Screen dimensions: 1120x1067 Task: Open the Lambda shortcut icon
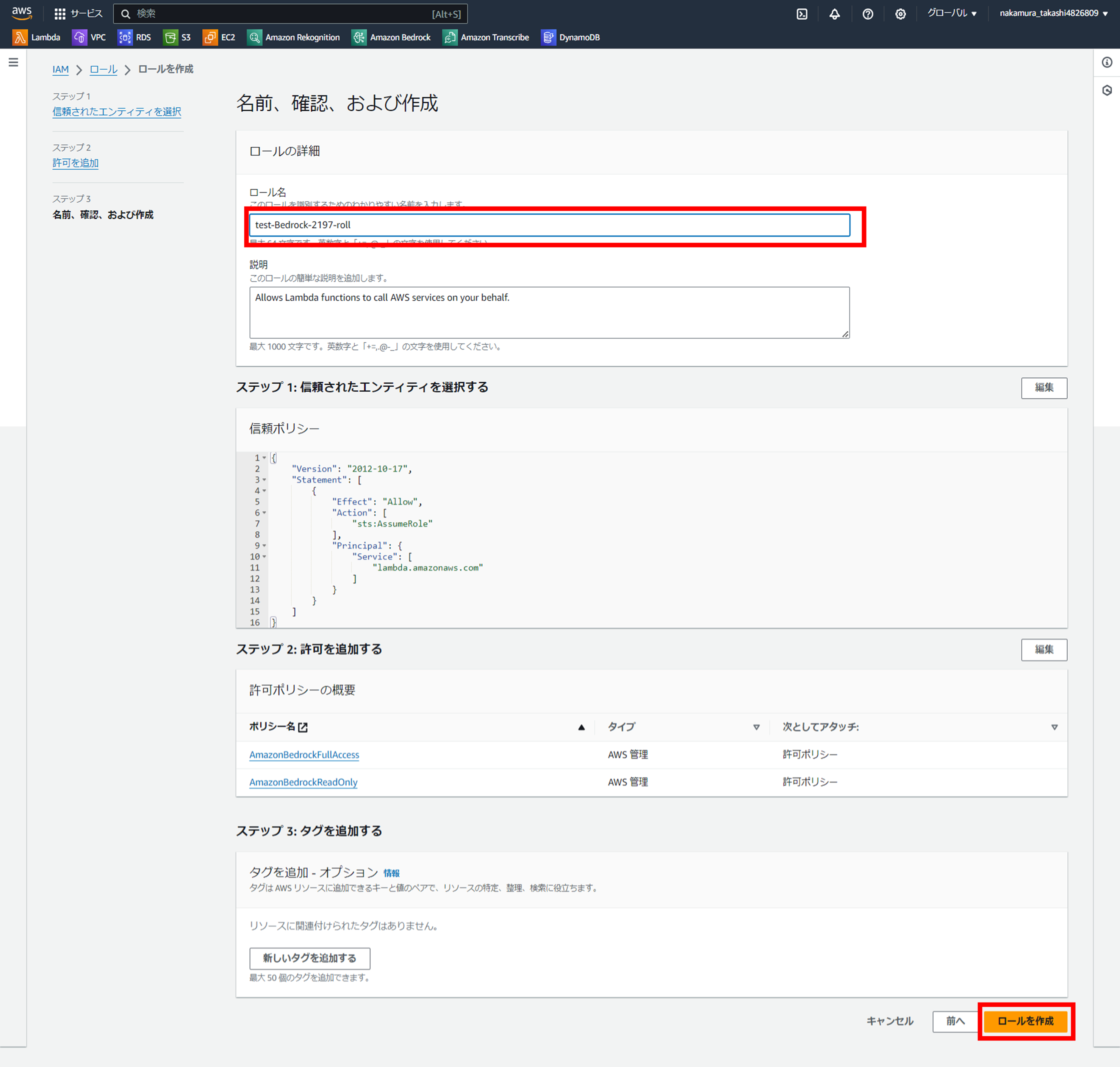[20, 38]
